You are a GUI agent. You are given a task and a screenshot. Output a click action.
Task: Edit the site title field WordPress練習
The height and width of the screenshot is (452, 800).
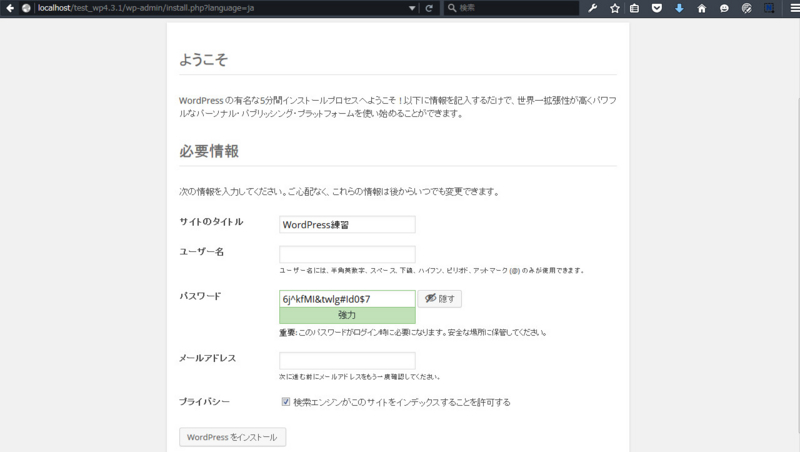tap(347, 224)
